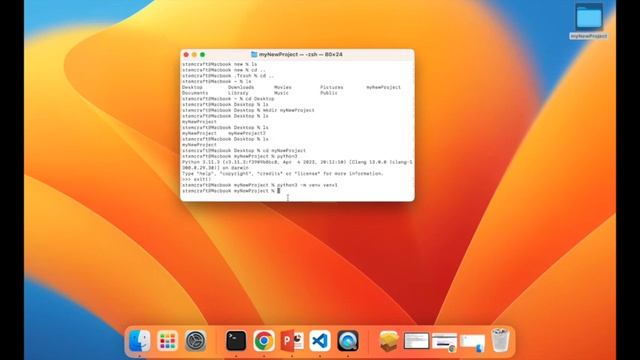Restore the minimized window with blue badge
The width and height of the screenshot is (640, 360).
point(472,343)
